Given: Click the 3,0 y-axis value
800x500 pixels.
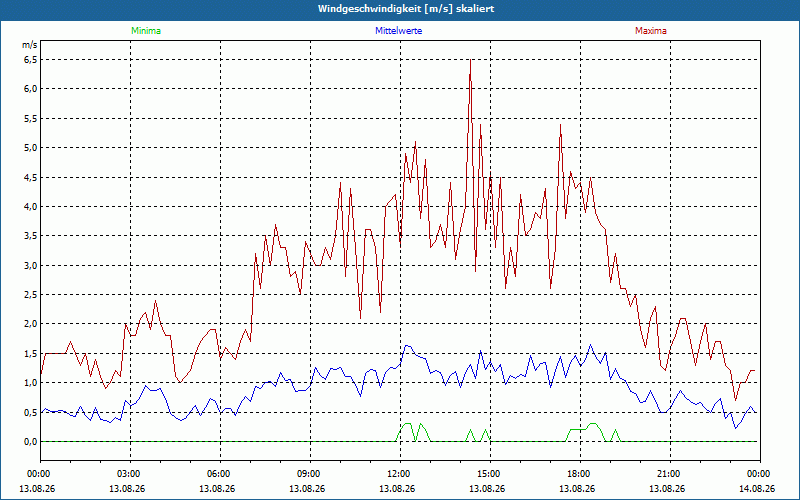Looking at the screenshot, I should [31, 265].
